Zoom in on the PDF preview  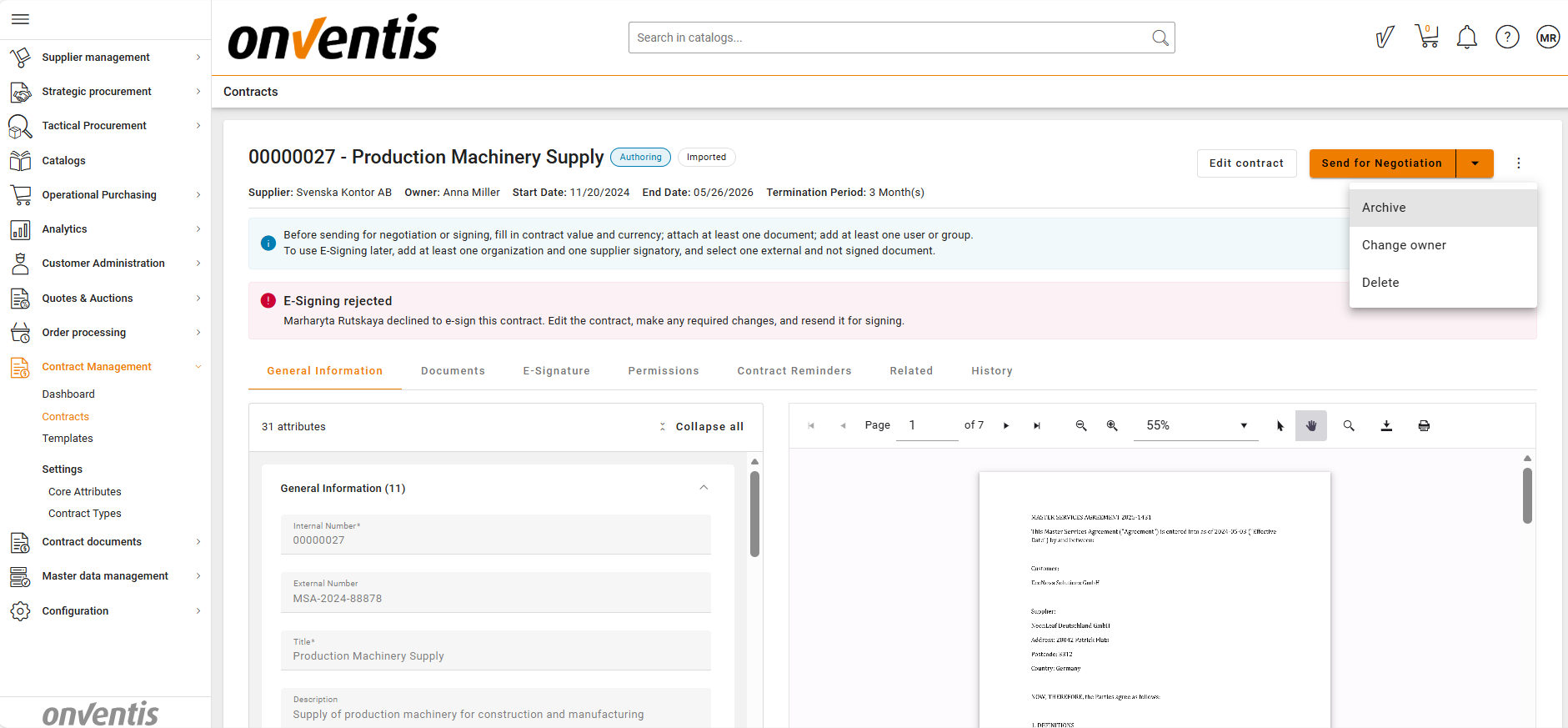pyautogui.click(x=1111, y=426)
